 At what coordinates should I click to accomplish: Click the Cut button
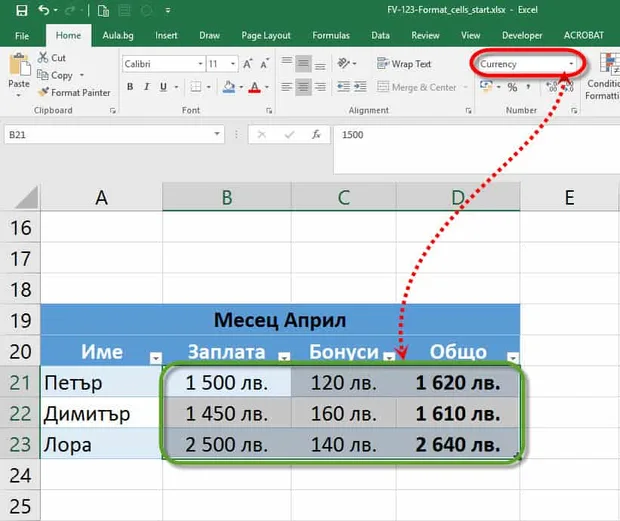(x=52, y=58)
